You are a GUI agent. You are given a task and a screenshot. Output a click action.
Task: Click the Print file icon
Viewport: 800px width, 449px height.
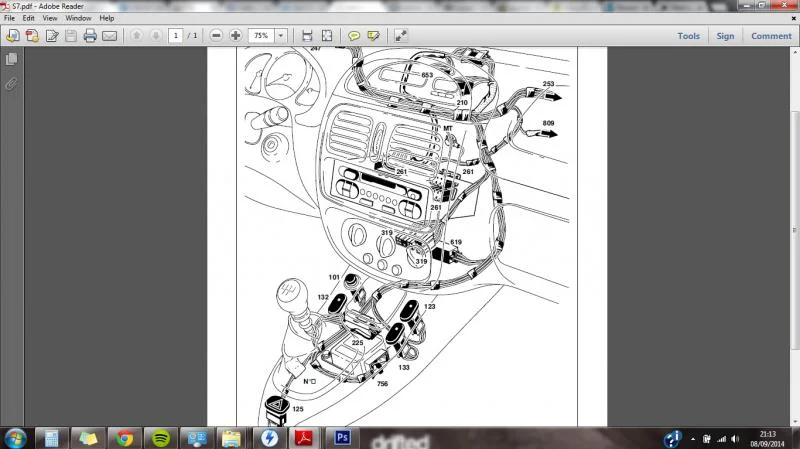point(90,36)
